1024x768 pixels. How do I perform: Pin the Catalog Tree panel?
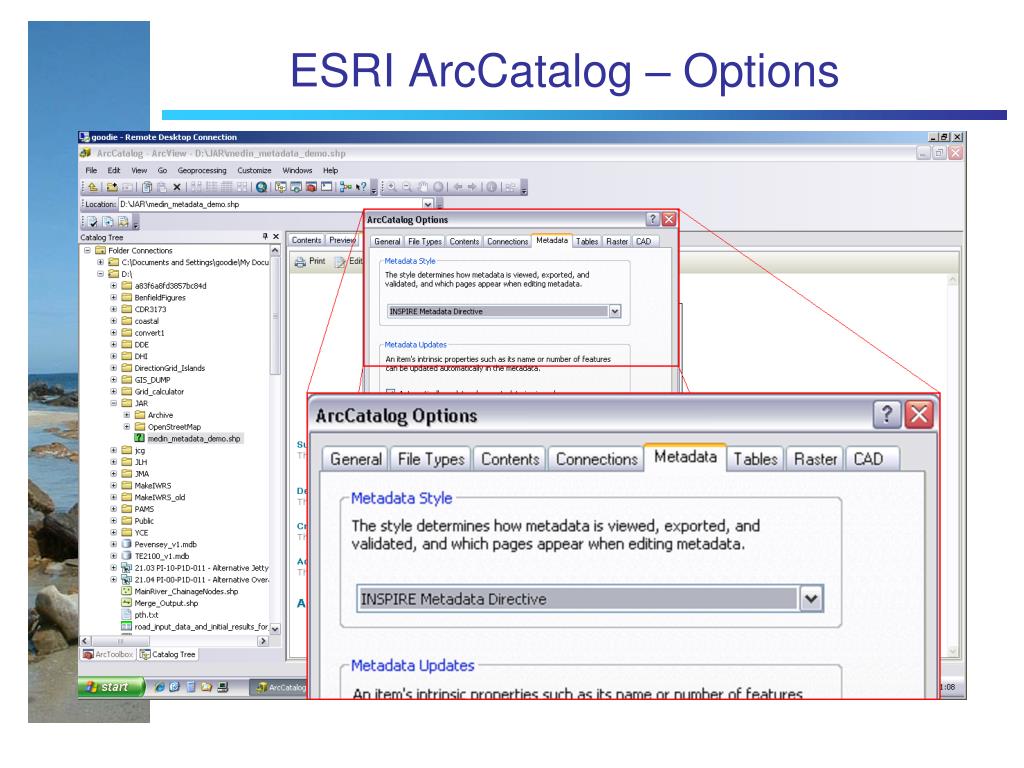265,236
